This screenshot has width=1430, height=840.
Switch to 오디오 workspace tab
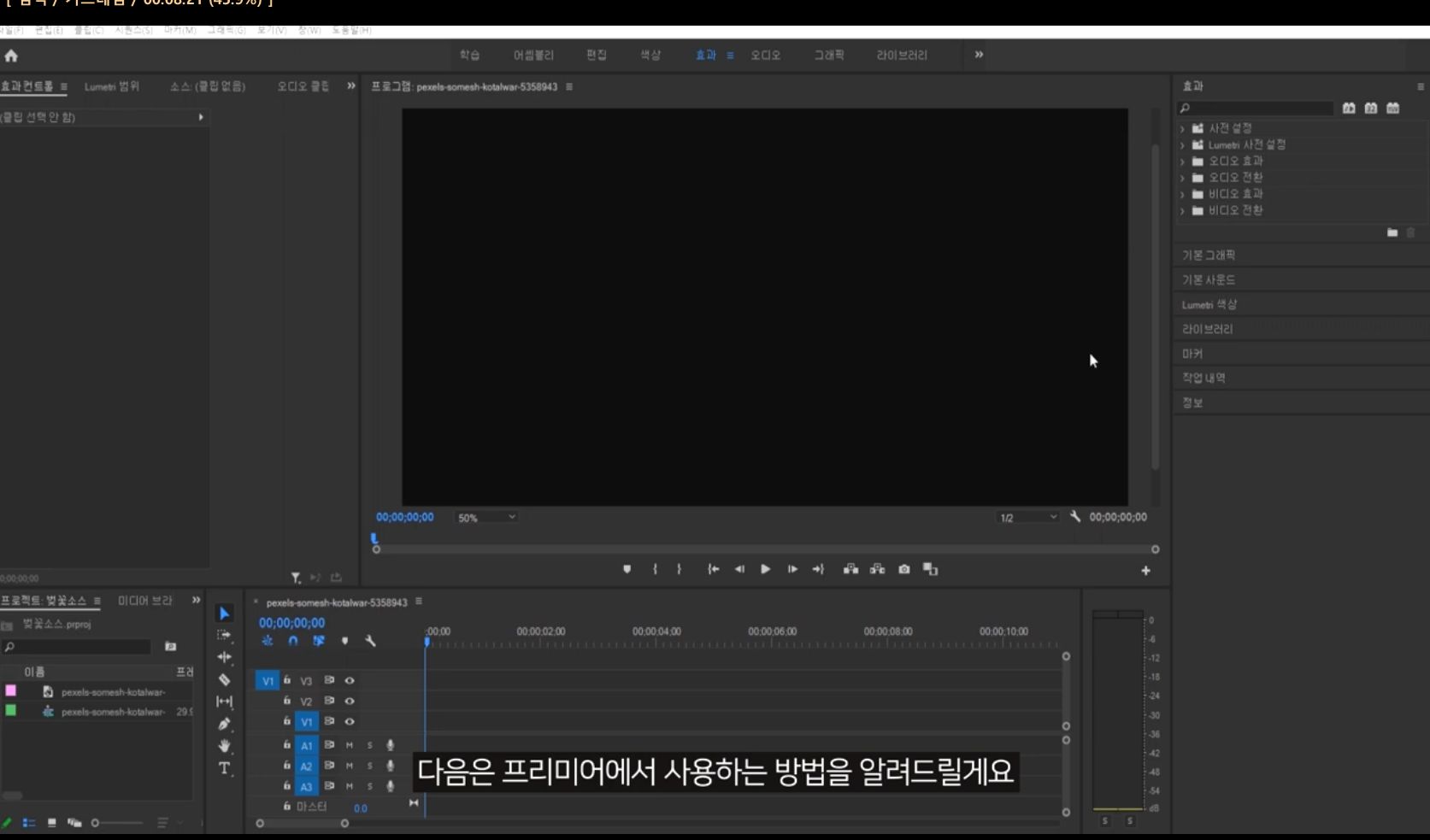click(x=765, y=55)
